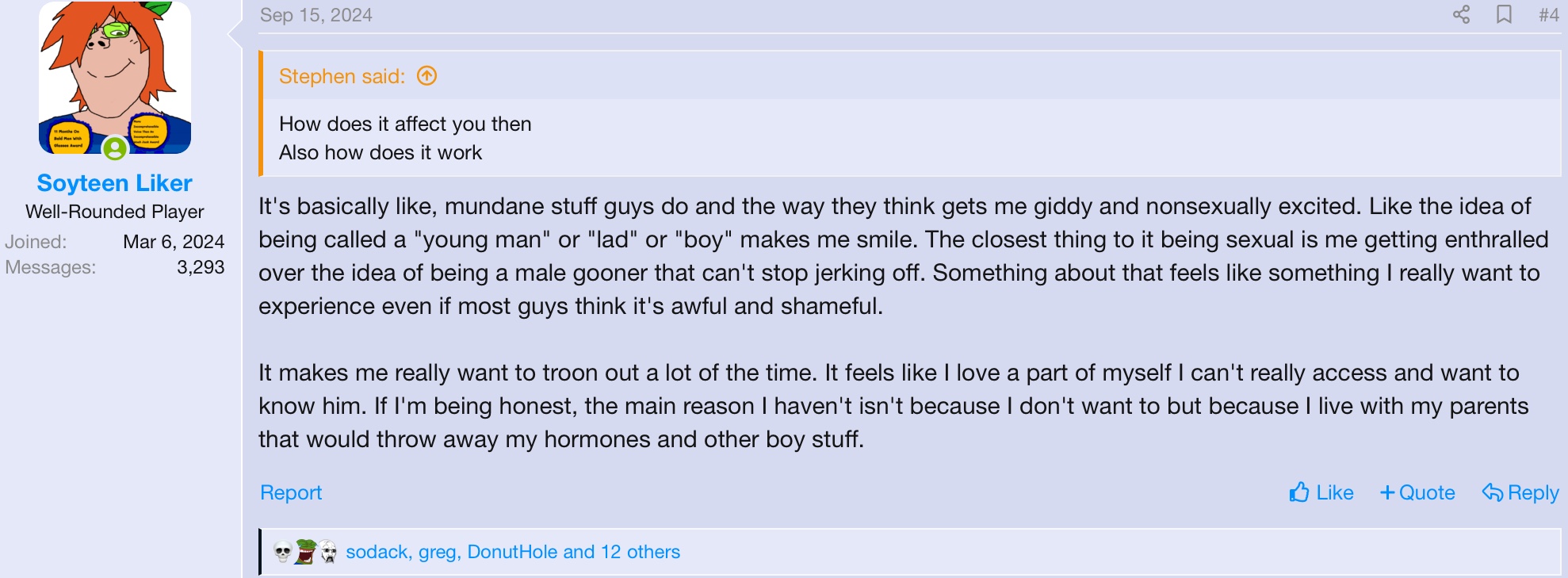Report this post
The image size is (1568, 578).
pyautogui.click(x=291, y=493)
